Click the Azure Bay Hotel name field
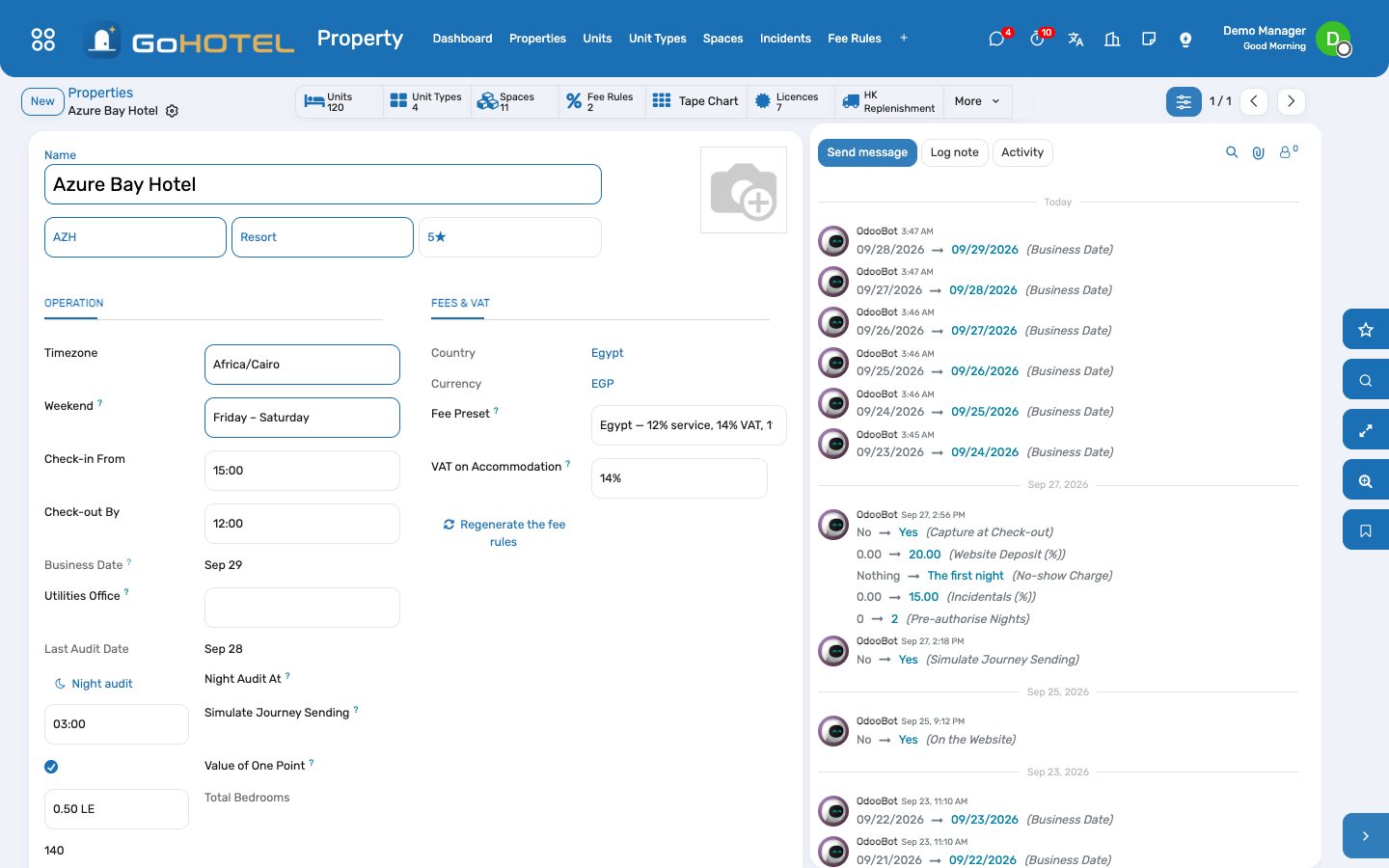Viewport: 1389px width, 868px height. tap(323, 184)
